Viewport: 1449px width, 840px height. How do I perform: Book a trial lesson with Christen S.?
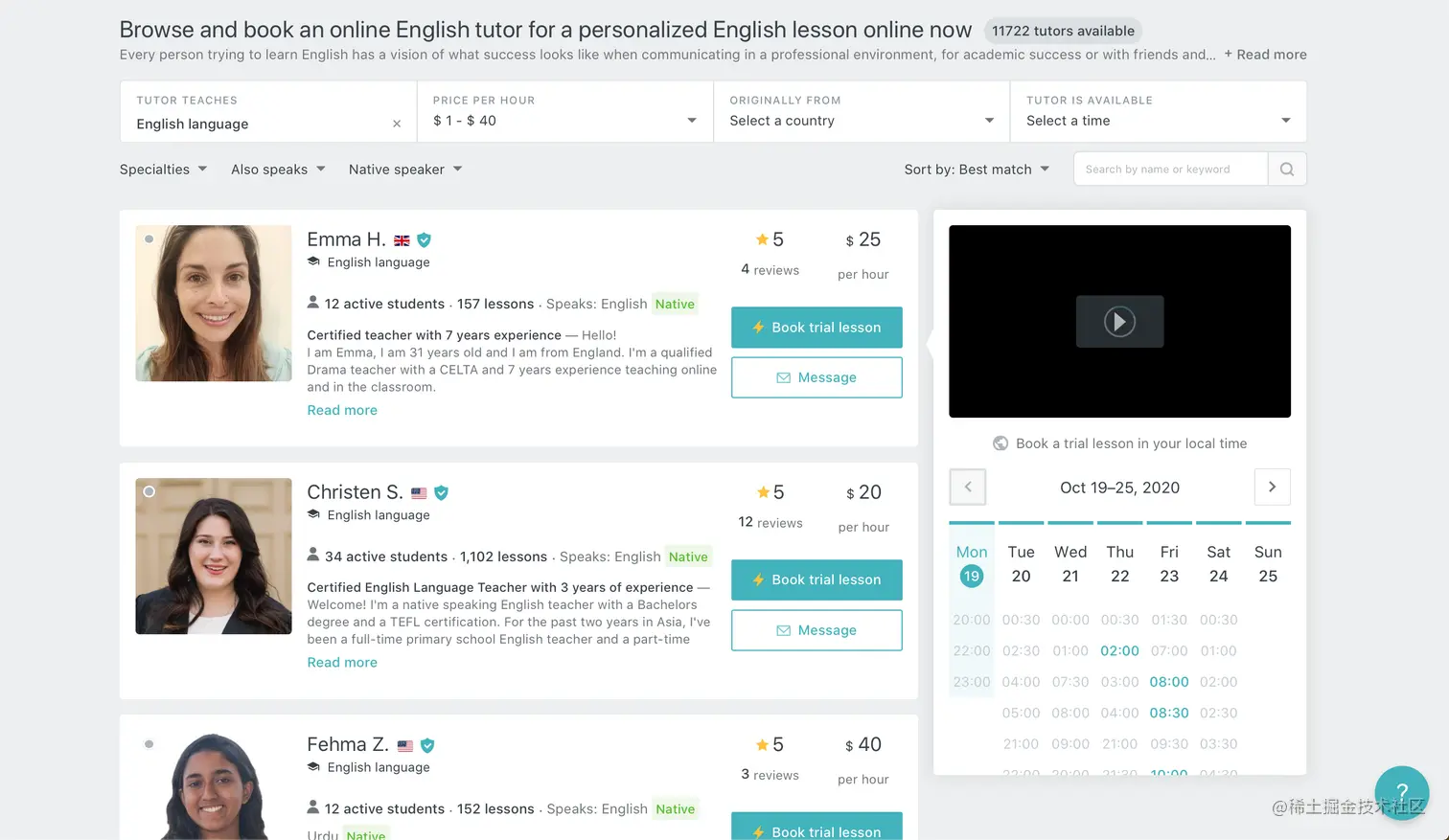pyautogui.click(x=816, y=580)
